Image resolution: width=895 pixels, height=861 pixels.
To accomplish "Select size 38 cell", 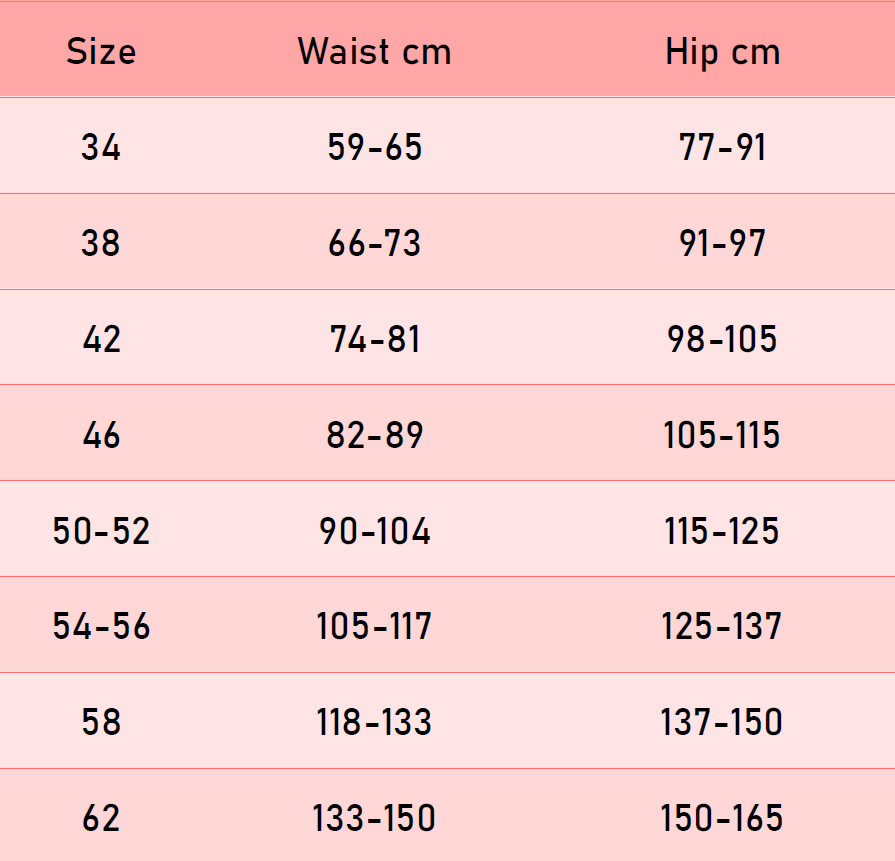I will click(x=101, y=243).
